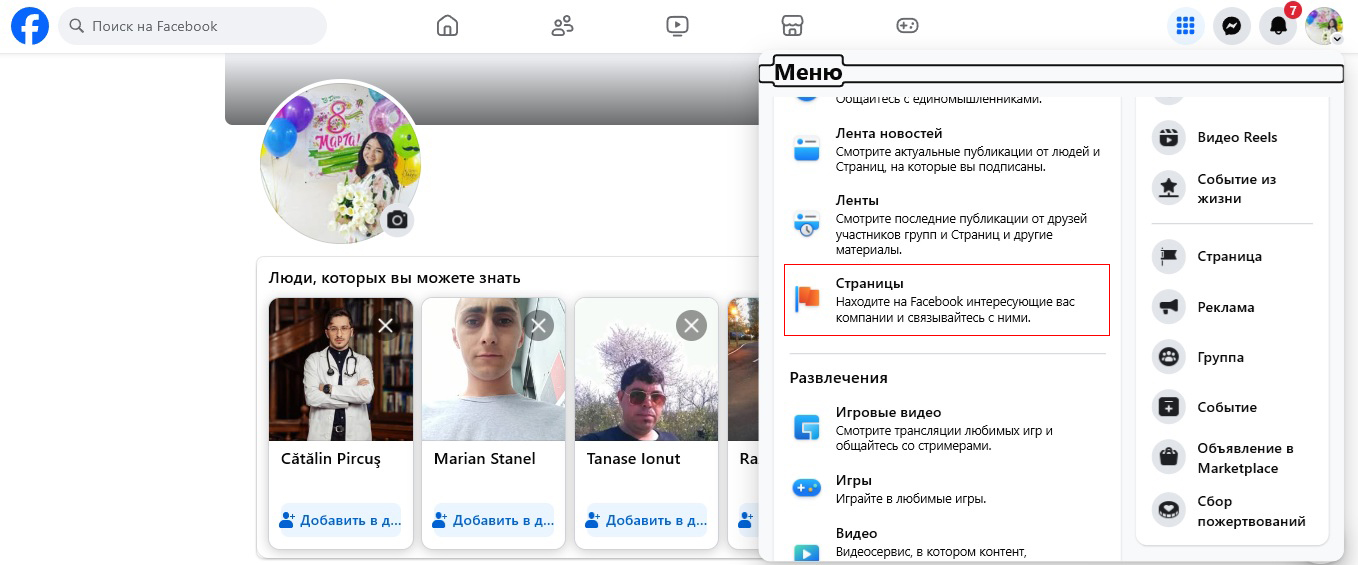The height and width of the screenshot is (565, 1358).
Task: Open the Игры menu entry
Action: 947,489
